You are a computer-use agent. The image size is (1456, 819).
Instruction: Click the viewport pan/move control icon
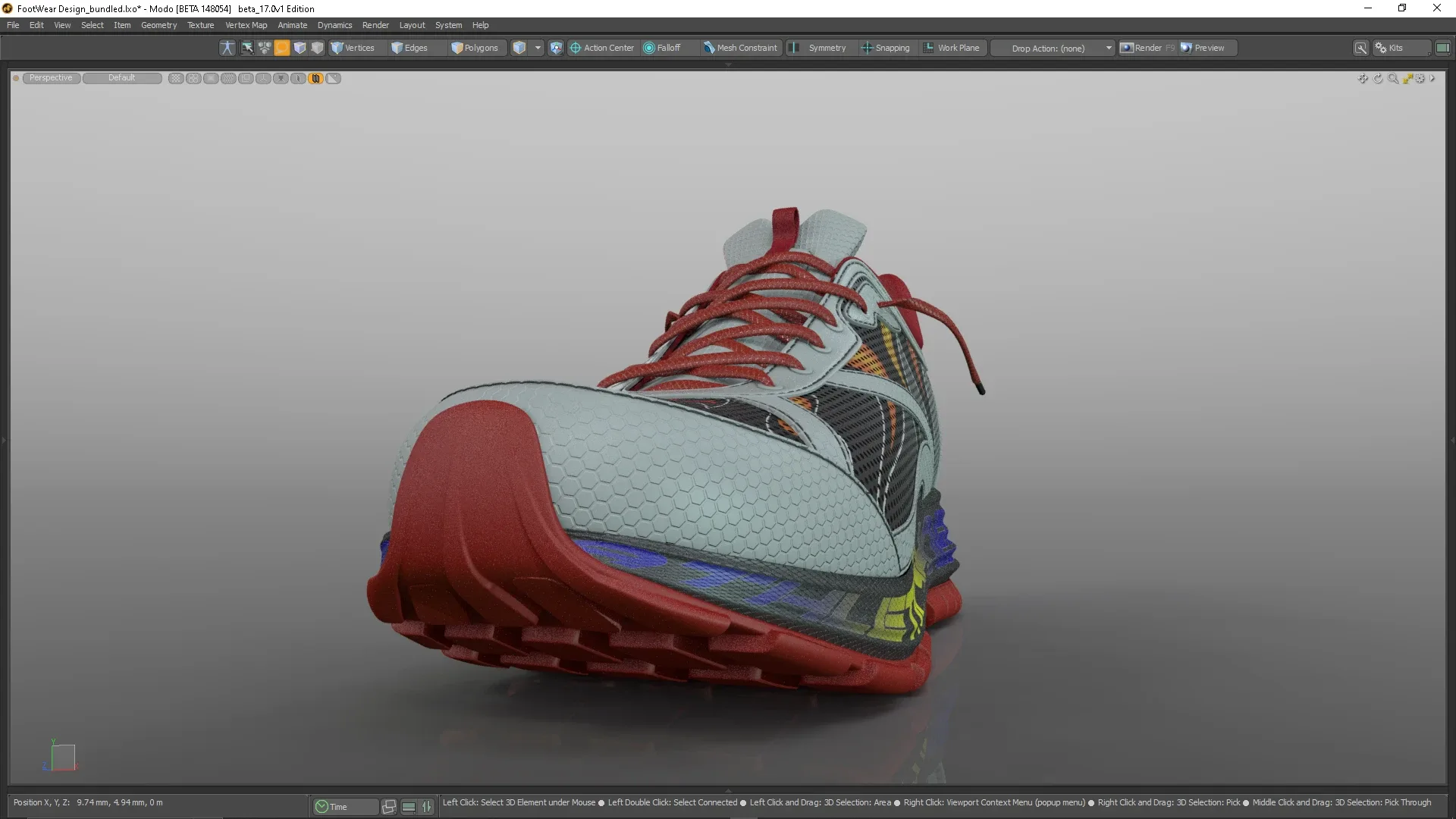pos(1363,78)
